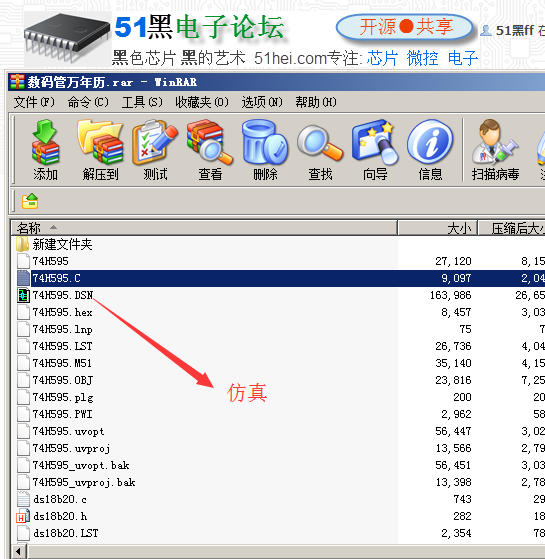Open the 命令(C) menu

(x=88, y=102)
